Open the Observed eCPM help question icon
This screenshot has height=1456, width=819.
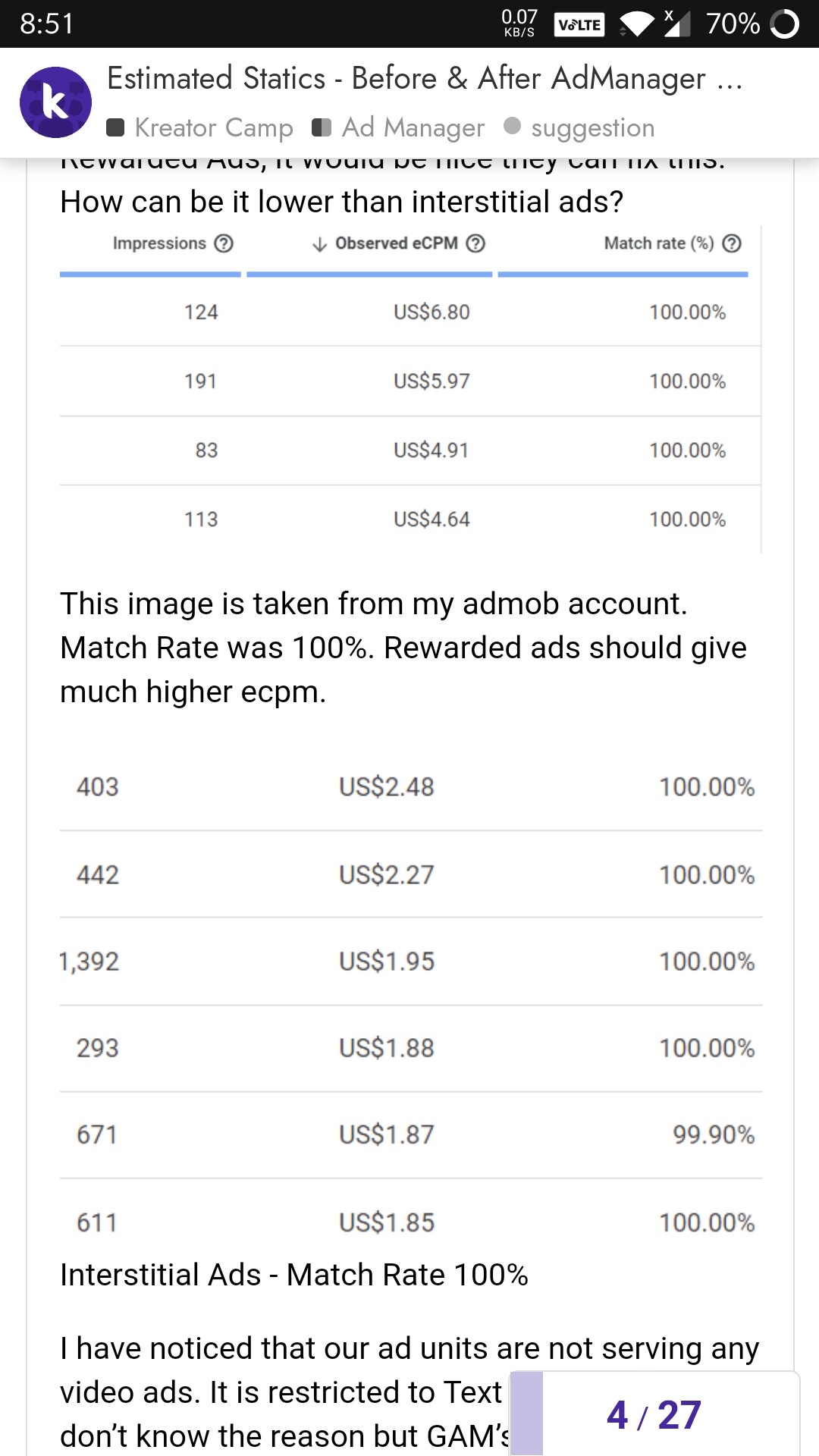coord(475,243)
